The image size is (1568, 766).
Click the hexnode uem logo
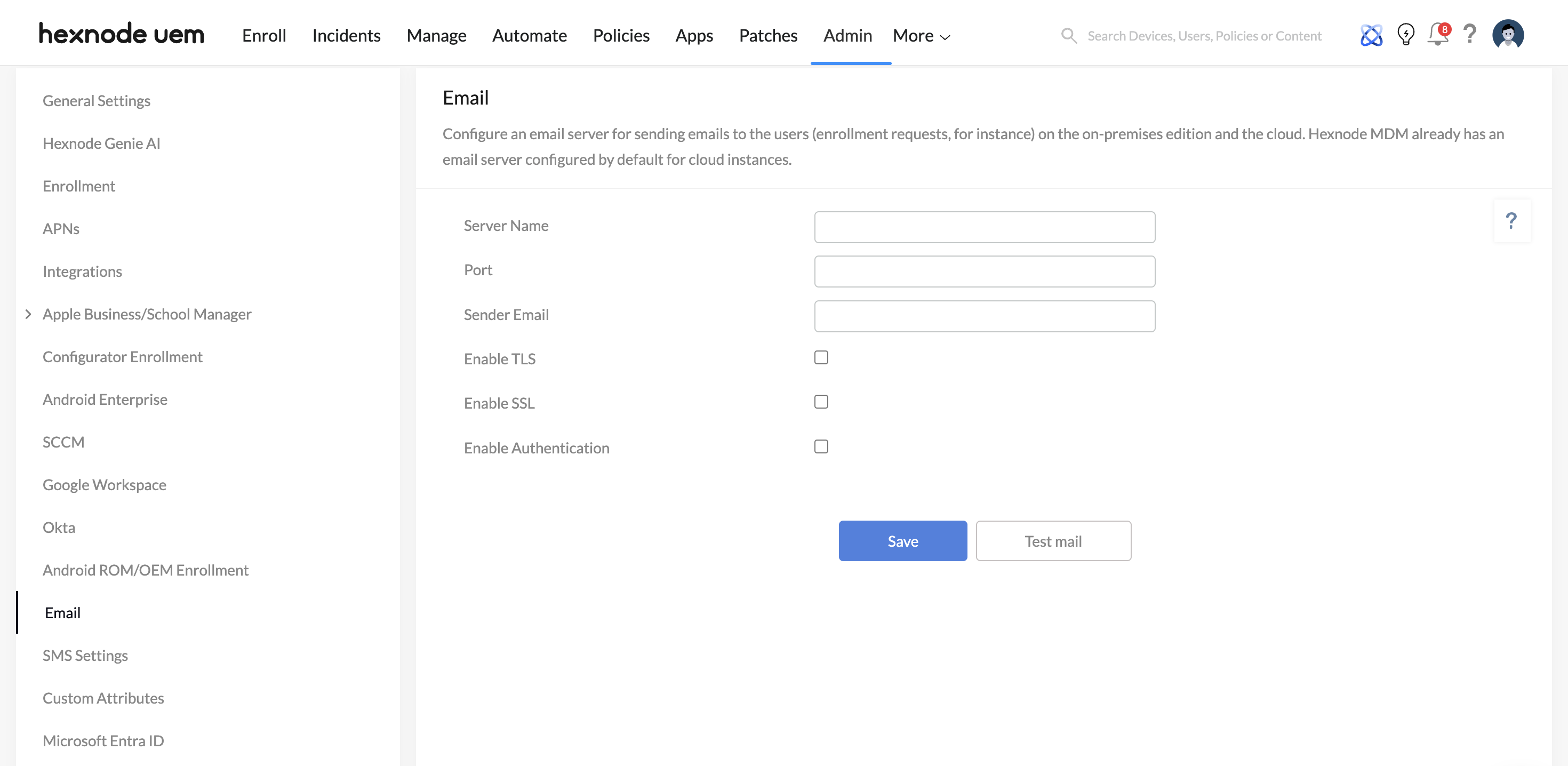tap(121, 34)
